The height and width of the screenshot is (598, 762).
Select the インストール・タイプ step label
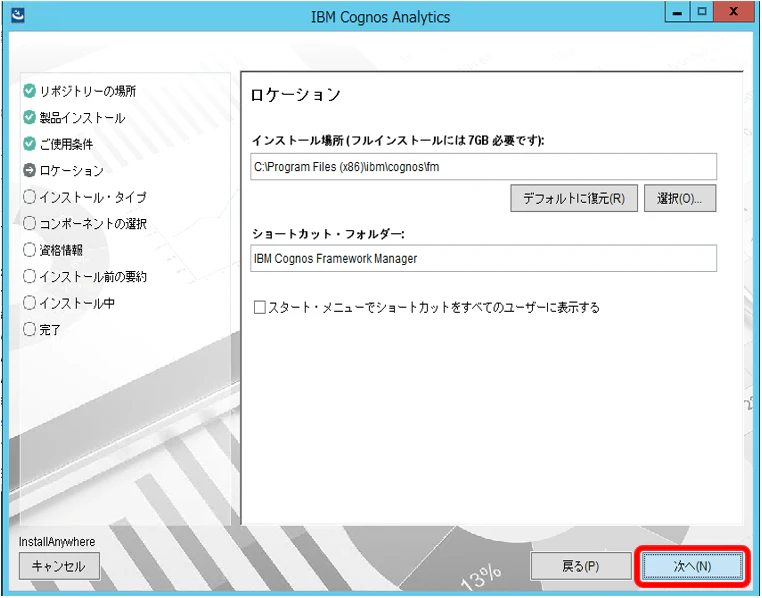[x=93, y=197]
